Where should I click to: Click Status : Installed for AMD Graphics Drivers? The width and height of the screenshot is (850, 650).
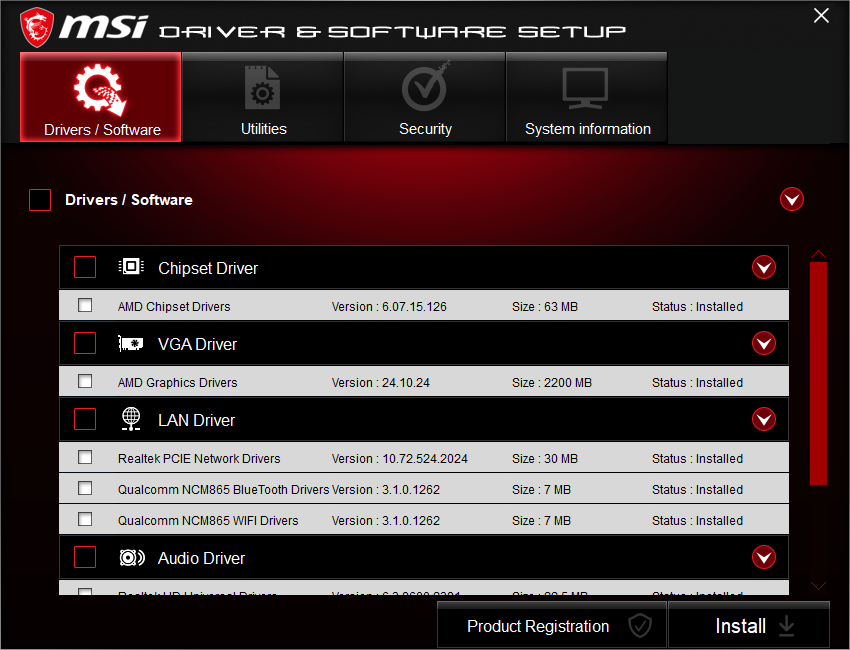697,383
